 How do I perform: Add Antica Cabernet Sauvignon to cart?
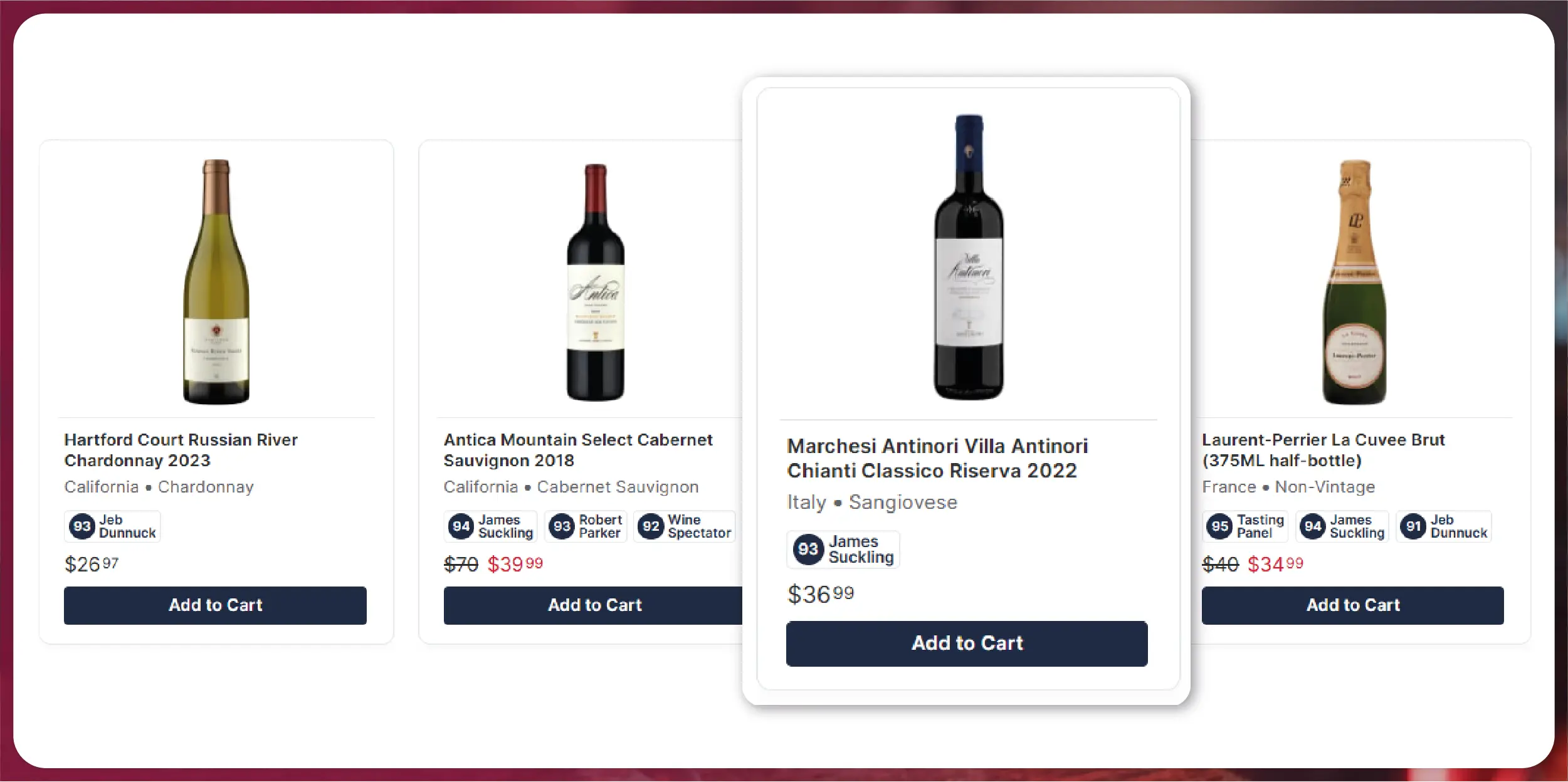point(594,605)
